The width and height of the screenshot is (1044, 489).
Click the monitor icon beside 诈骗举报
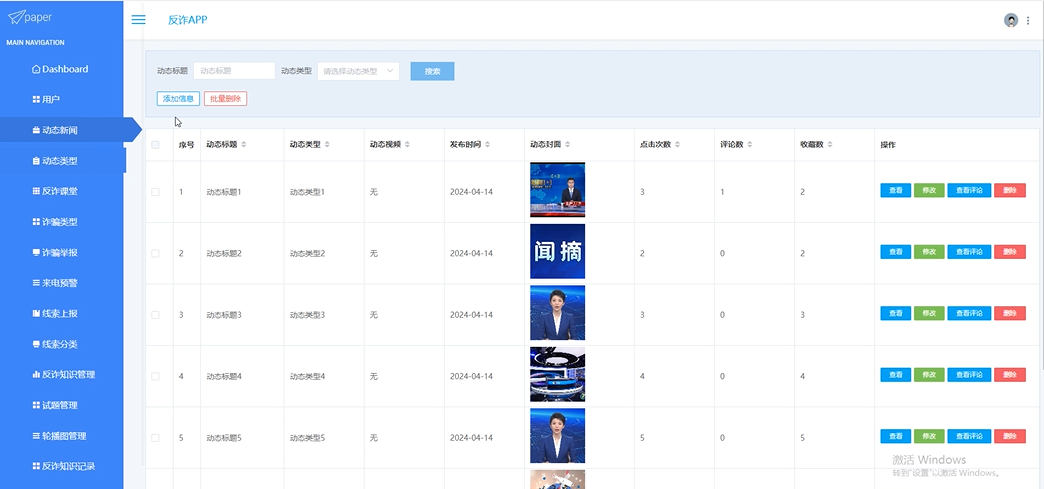pyautogui.click(x=36, y=252)
